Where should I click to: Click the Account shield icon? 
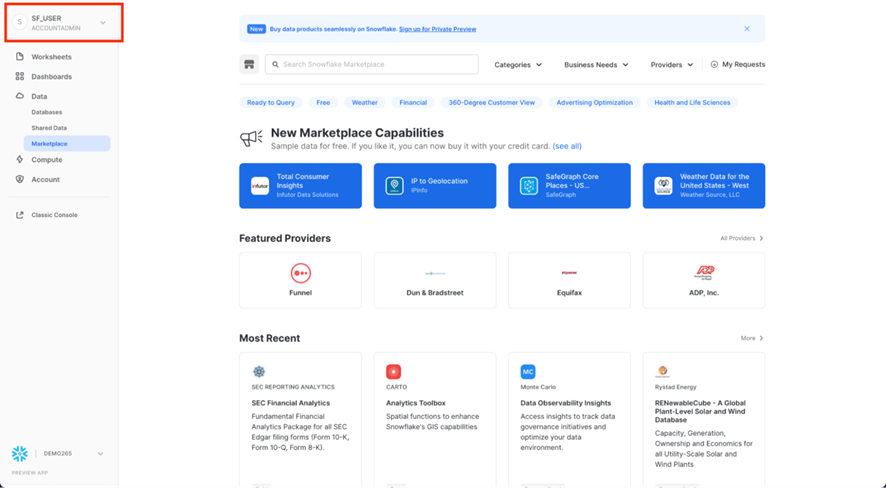click(20, 179)
